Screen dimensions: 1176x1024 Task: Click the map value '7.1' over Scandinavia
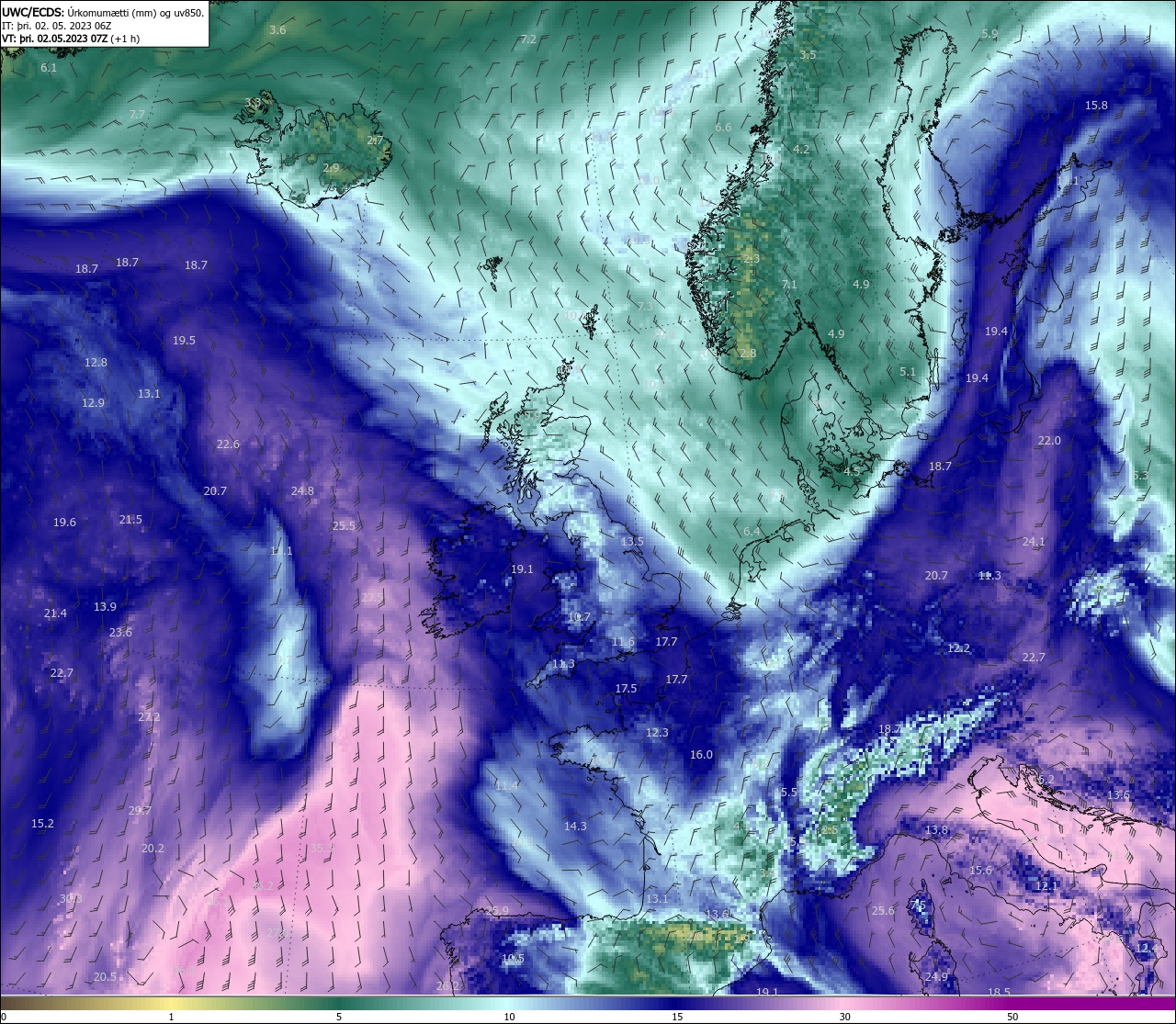point(789,285)
